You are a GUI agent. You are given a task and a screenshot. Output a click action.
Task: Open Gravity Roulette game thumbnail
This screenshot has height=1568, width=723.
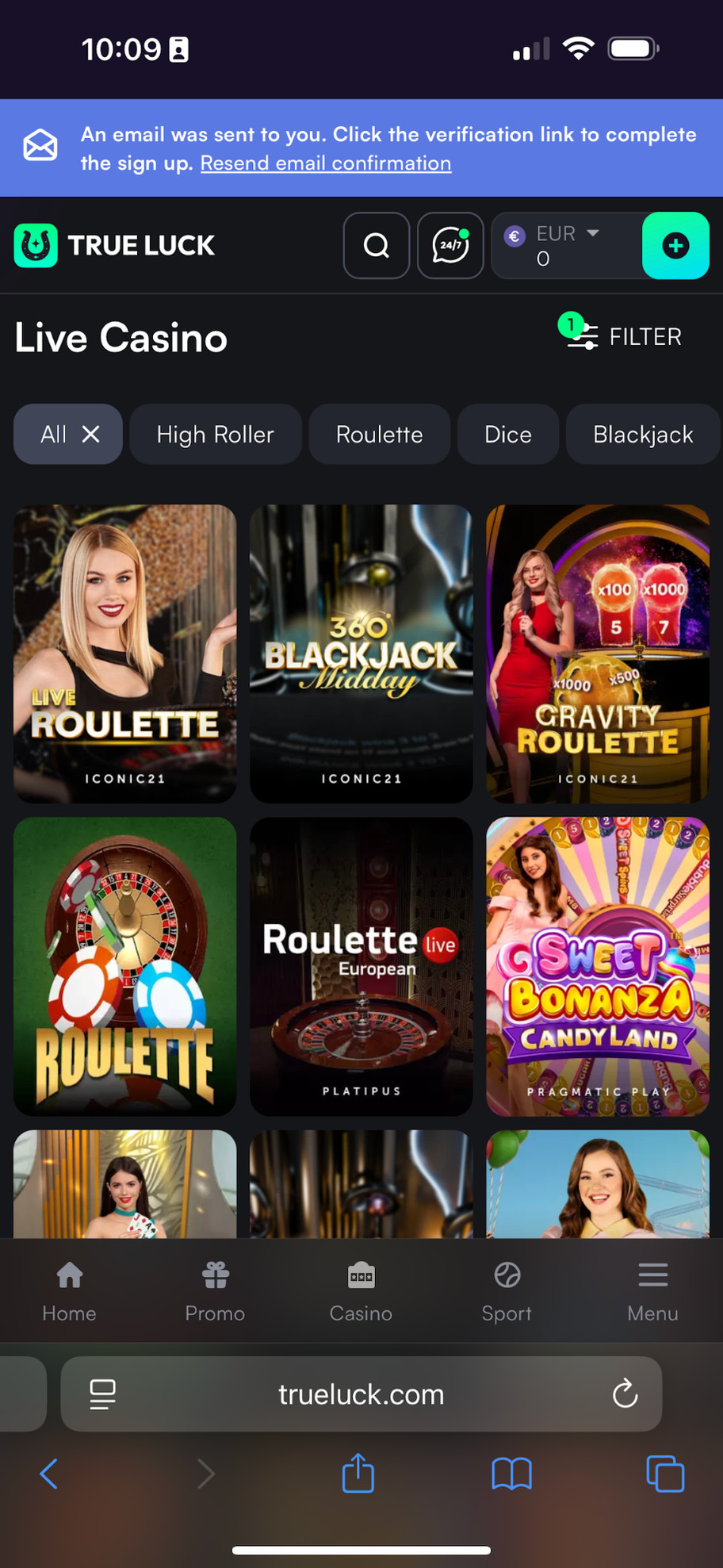tap(598, 654)
